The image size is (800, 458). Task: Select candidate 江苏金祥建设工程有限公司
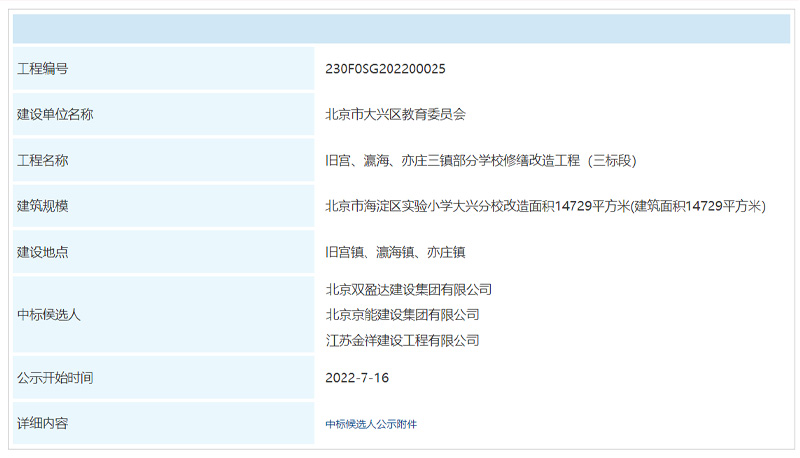tap(403, 340)
